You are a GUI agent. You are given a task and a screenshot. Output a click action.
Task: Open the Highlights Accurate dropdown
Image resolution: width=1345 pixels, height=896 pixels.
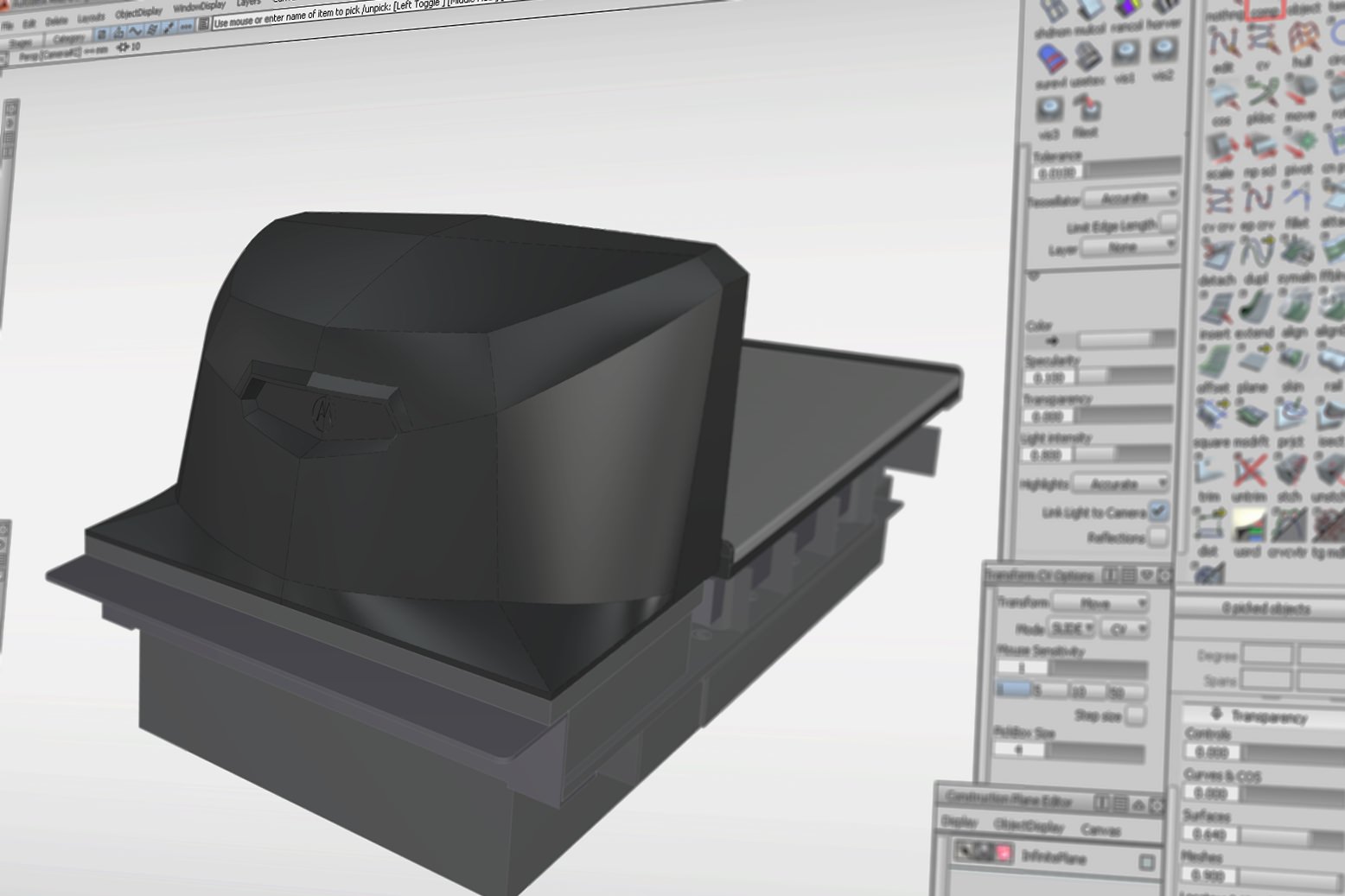tap(1120, 483)
